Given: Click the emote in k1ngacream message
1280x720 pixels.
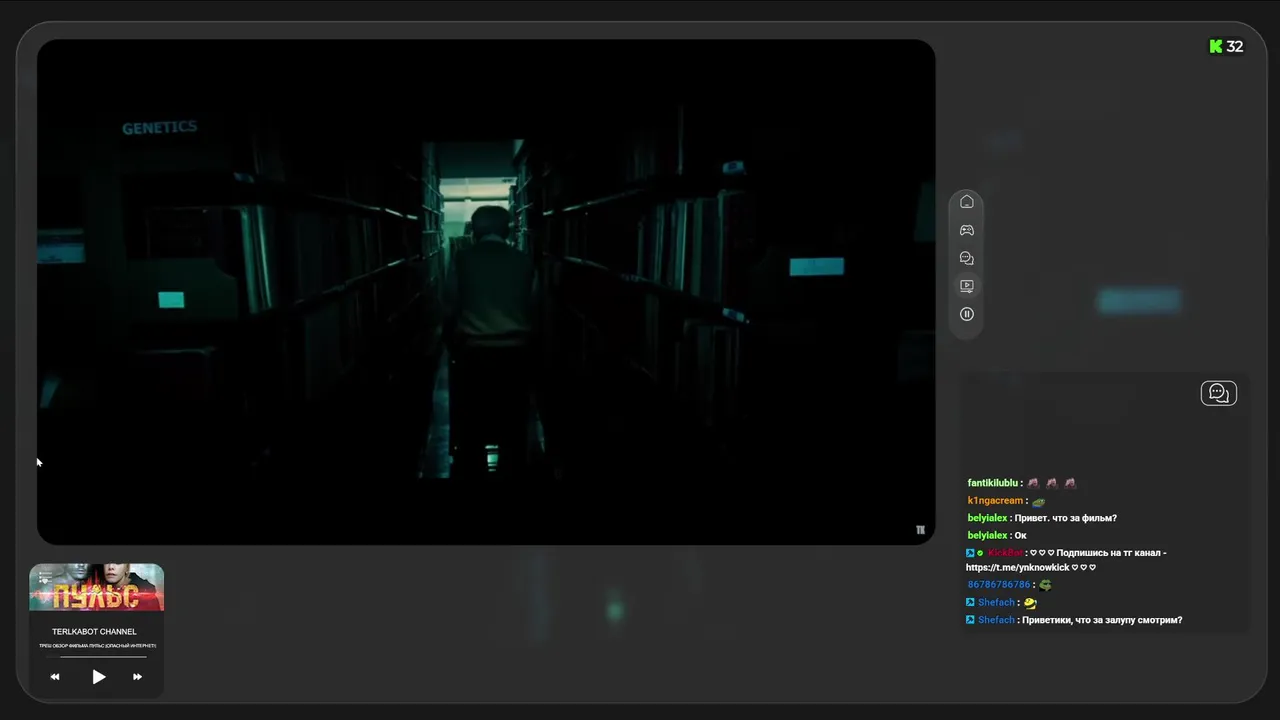Looking at the screenshot, I should click(x=1038, y=501).
